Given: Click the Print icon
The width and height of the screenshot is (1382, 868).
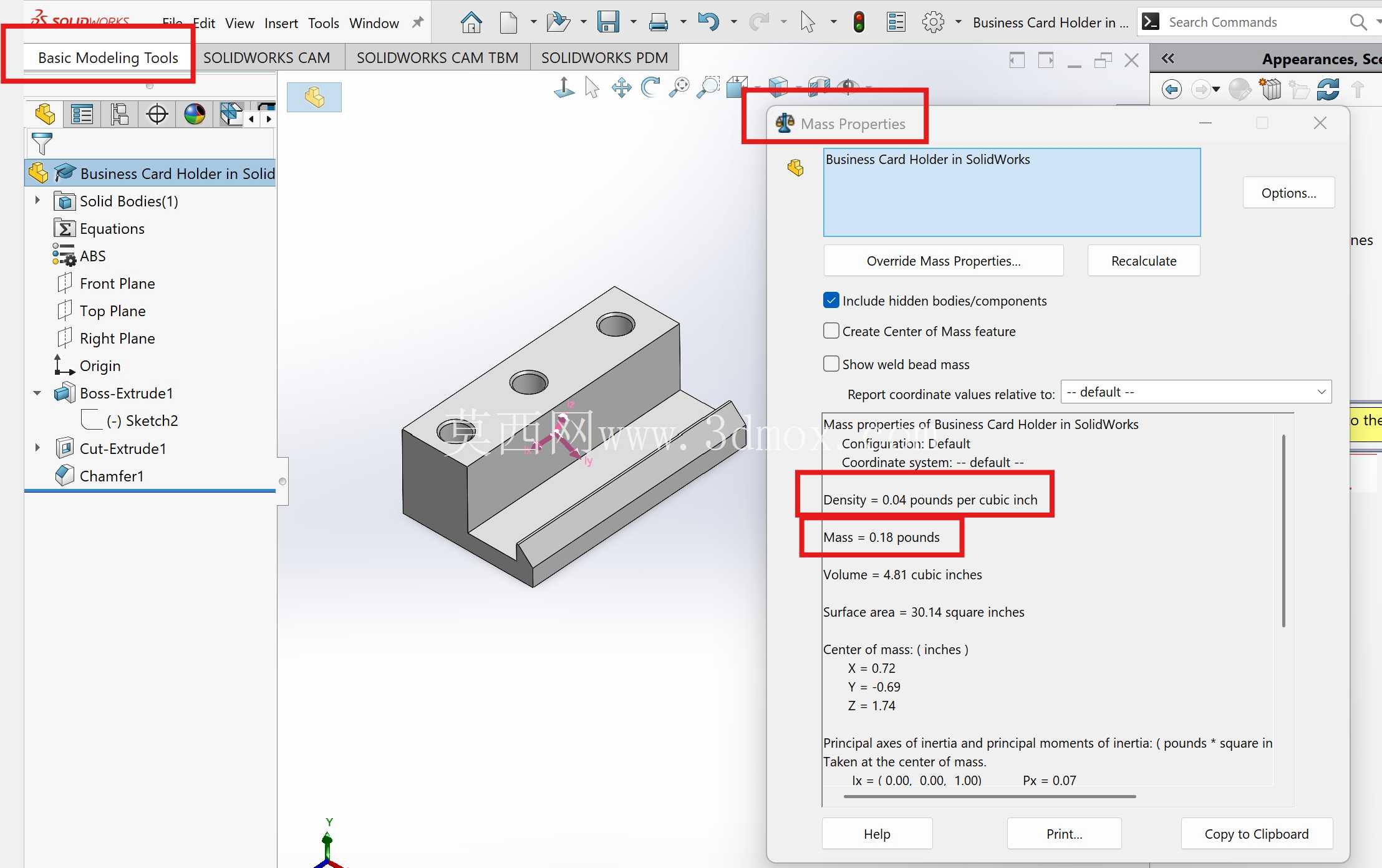Looking at the screenshot, I should [x=659, y=22].
